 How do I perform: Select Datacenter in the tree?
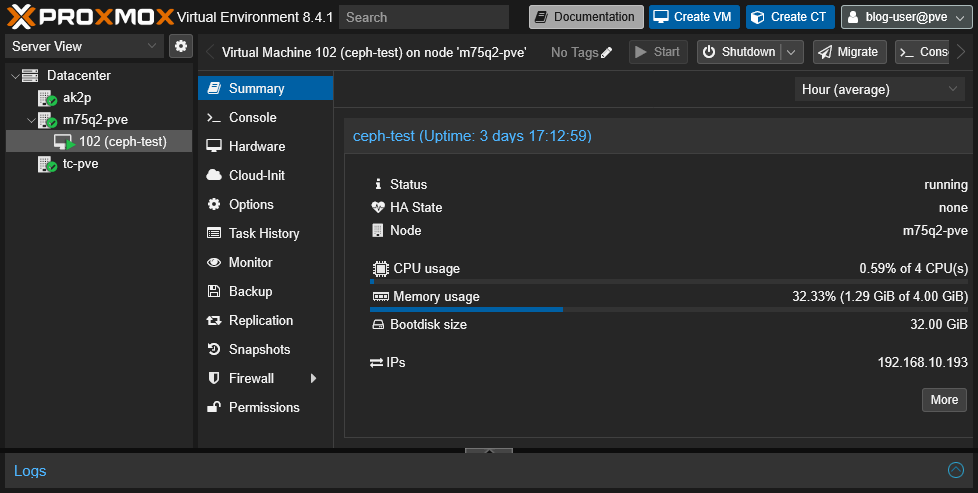[x=79, y=76]
